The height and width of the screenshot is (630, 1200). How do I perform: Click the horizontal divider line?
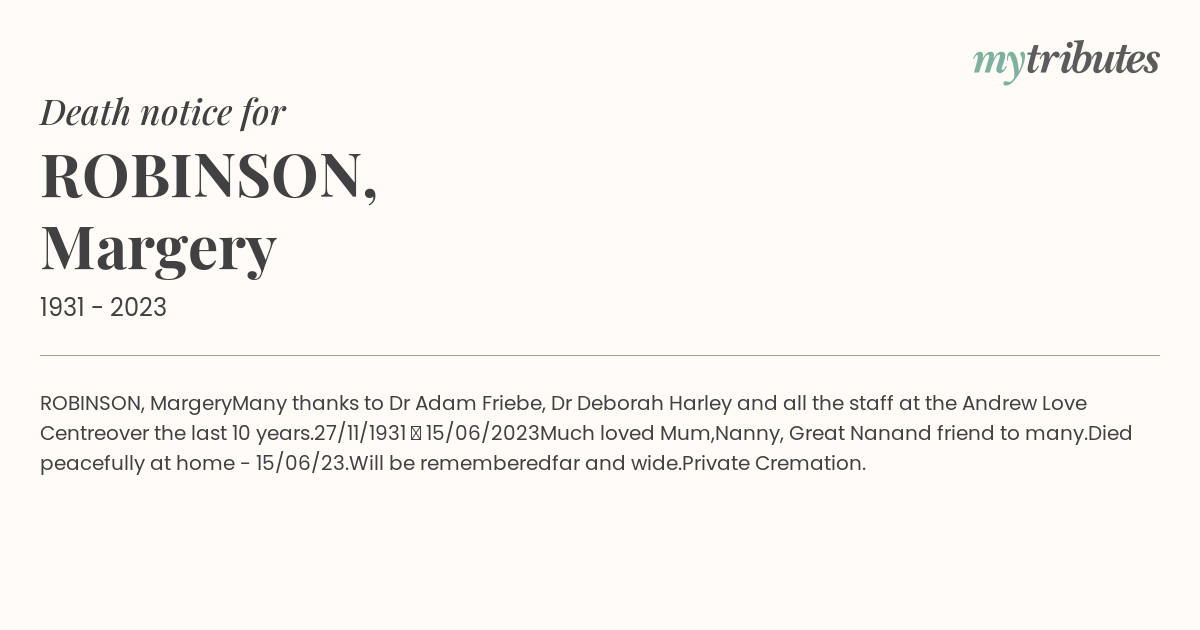pyautogui.click(x=600, y=355)
